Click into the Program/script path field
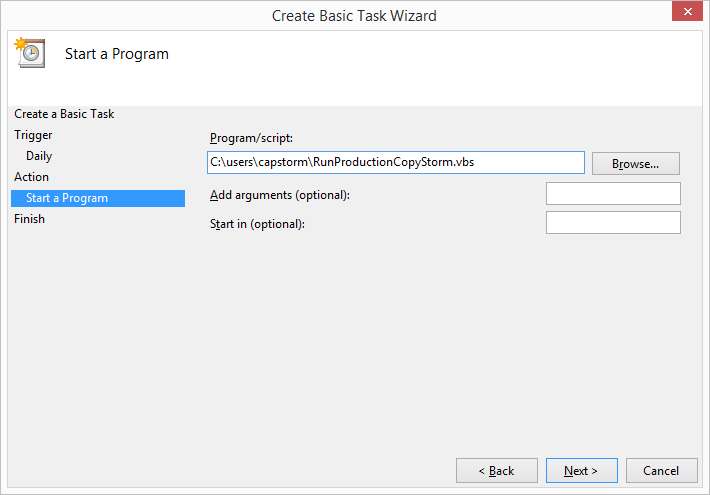 pyautogui.click(x=396, y=163)
